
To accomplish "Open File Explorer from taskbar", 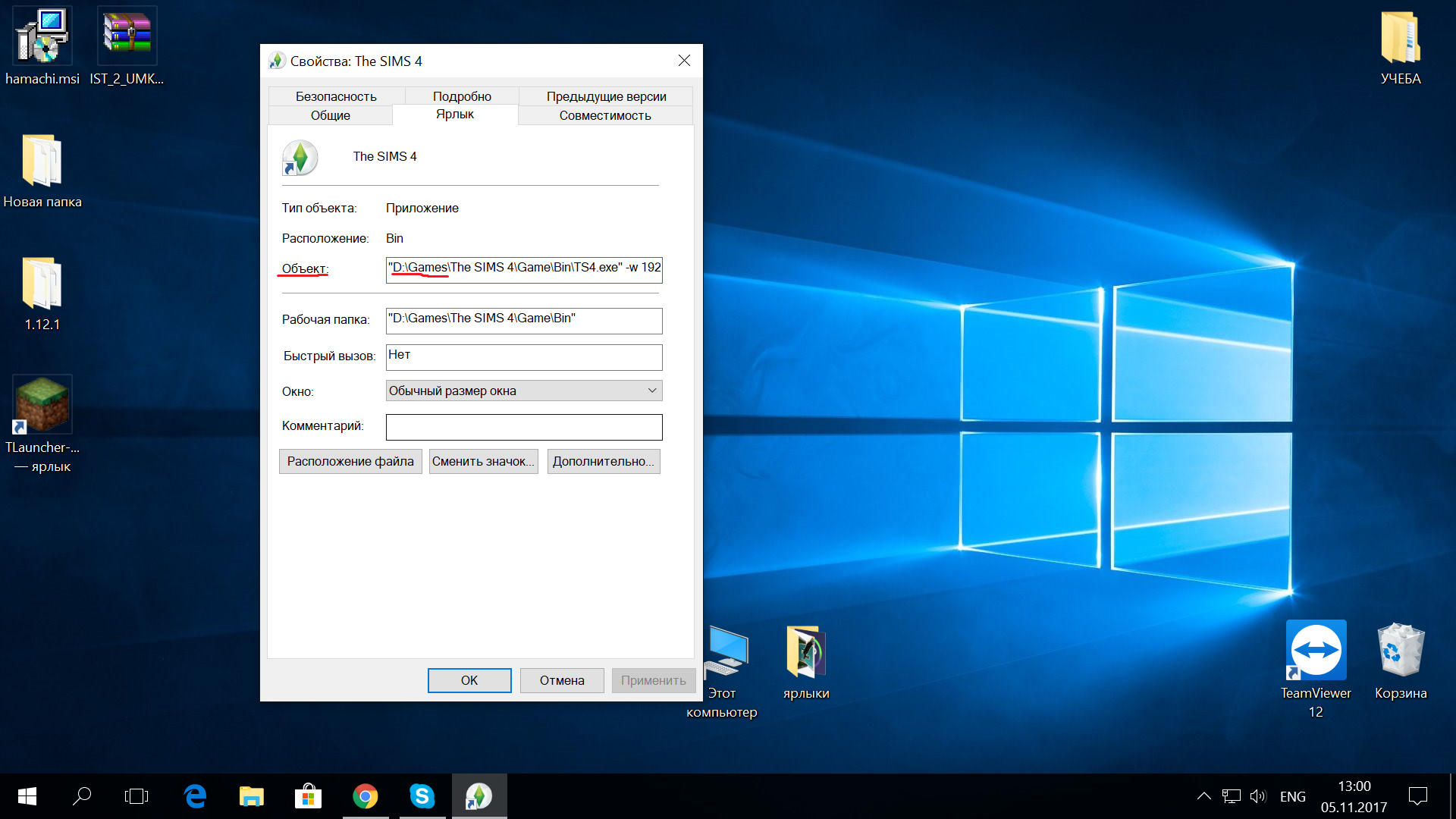I will pos(252,796).
